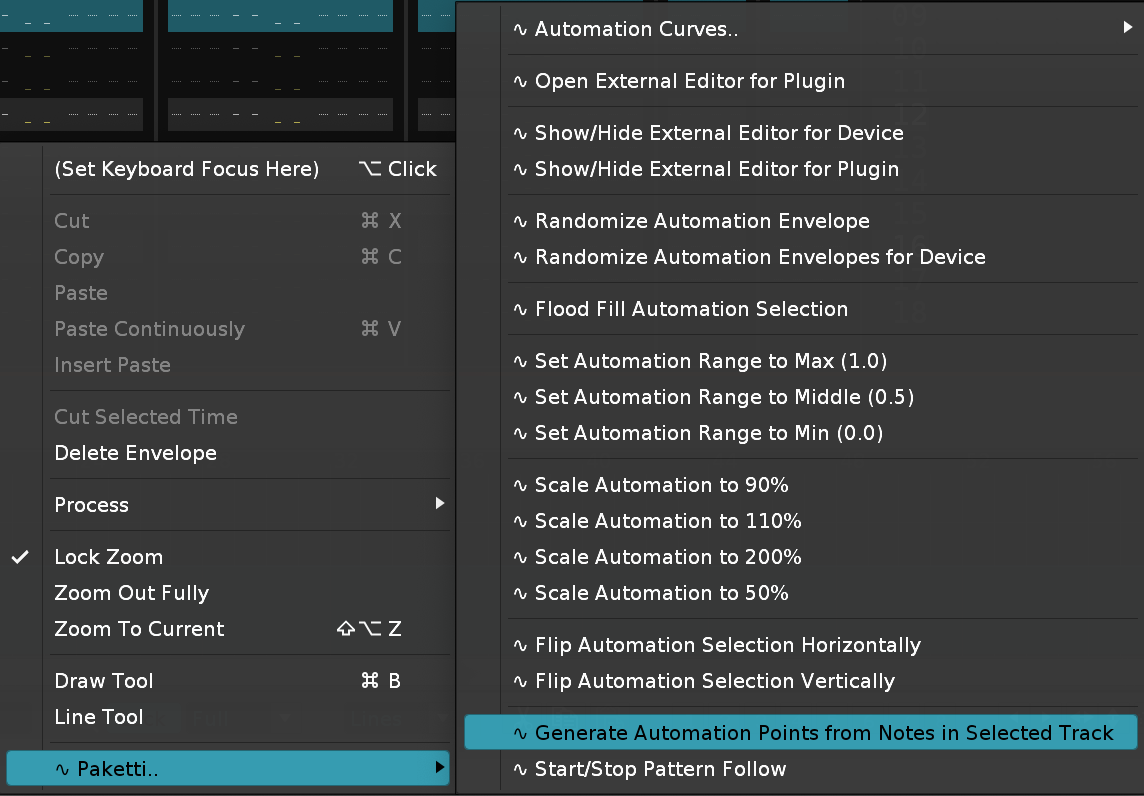
Task: Select the Line Tool option
Action: pos(99,717)
